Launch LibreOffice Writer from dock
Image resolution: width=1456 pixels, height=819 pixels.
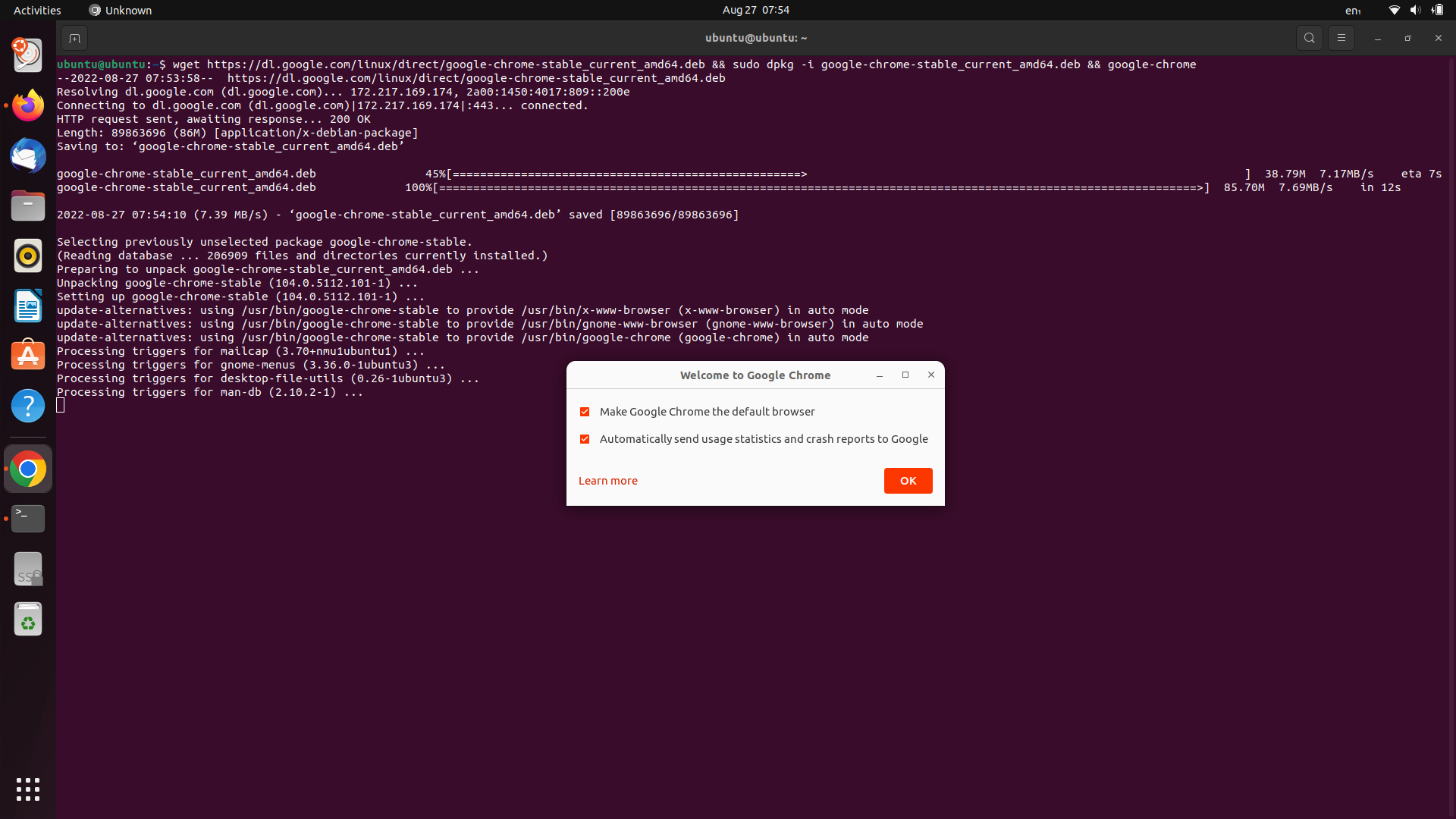click(28, 306)
